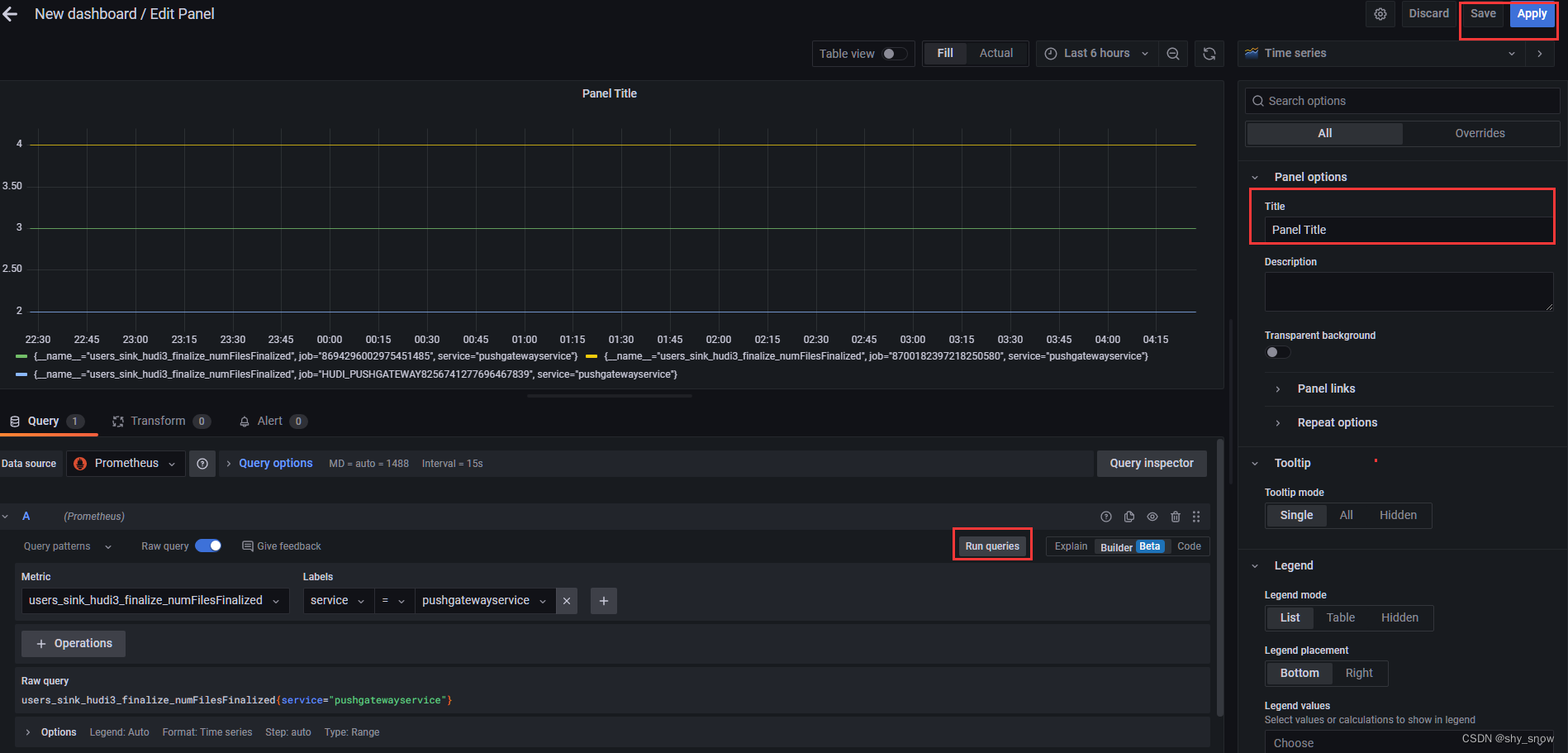Apply the panel changes
Viewport: 1568px width, 753px height.
pyautogui.click(x=1532, y=13)
